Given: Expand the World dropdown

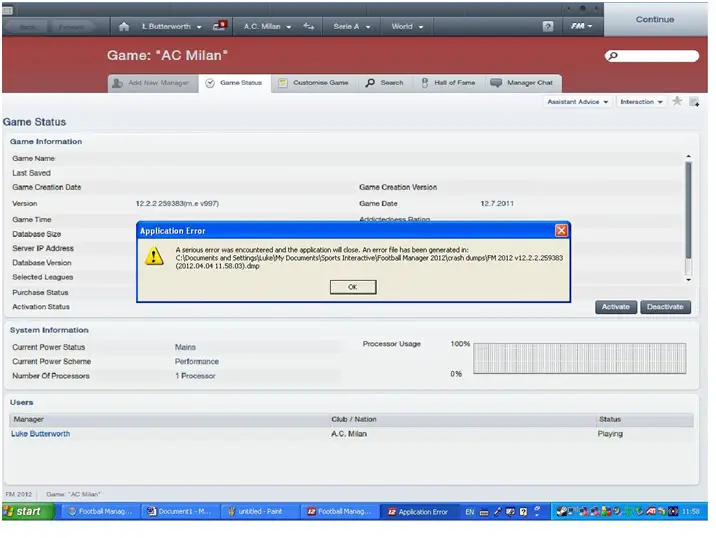Looking at the screenshot, I should 407,26.
